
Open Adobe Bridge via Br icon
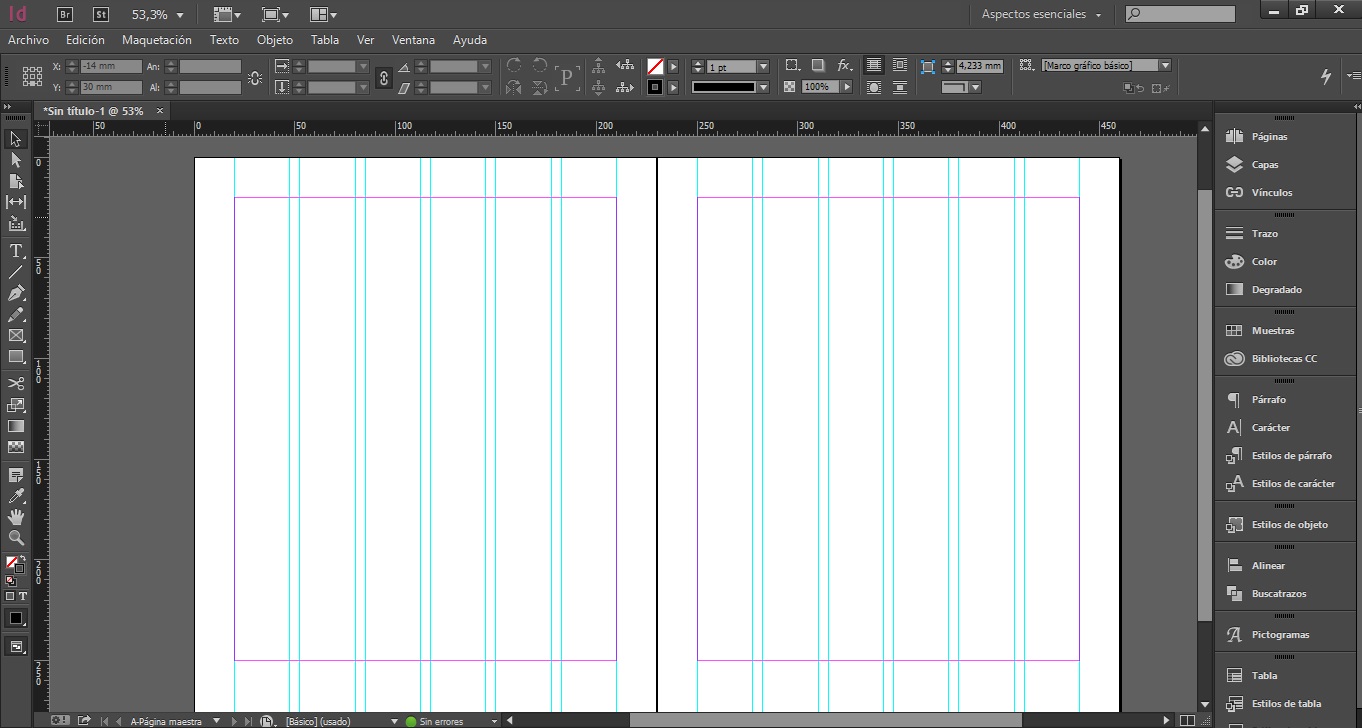pyautogui.click(x=65, y=14)
